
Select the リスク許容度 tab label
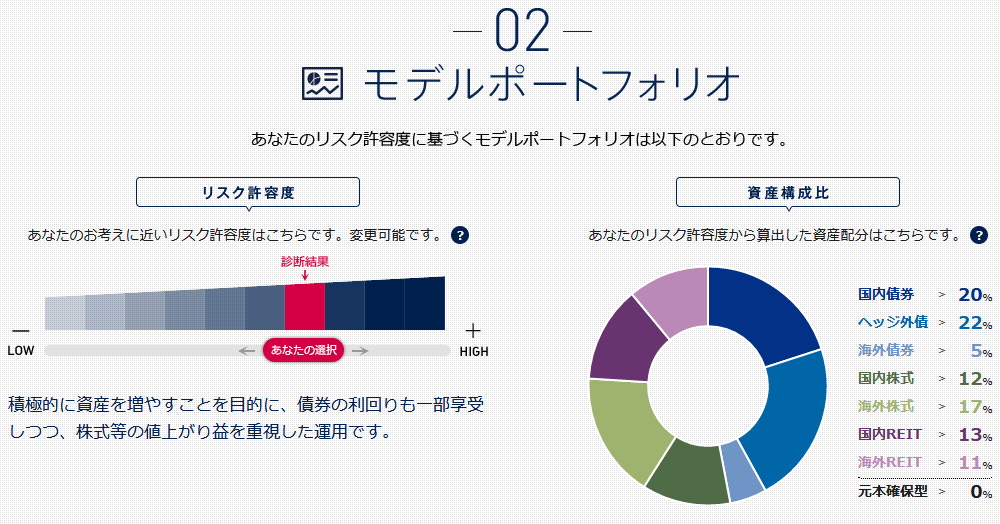(248, 193)
